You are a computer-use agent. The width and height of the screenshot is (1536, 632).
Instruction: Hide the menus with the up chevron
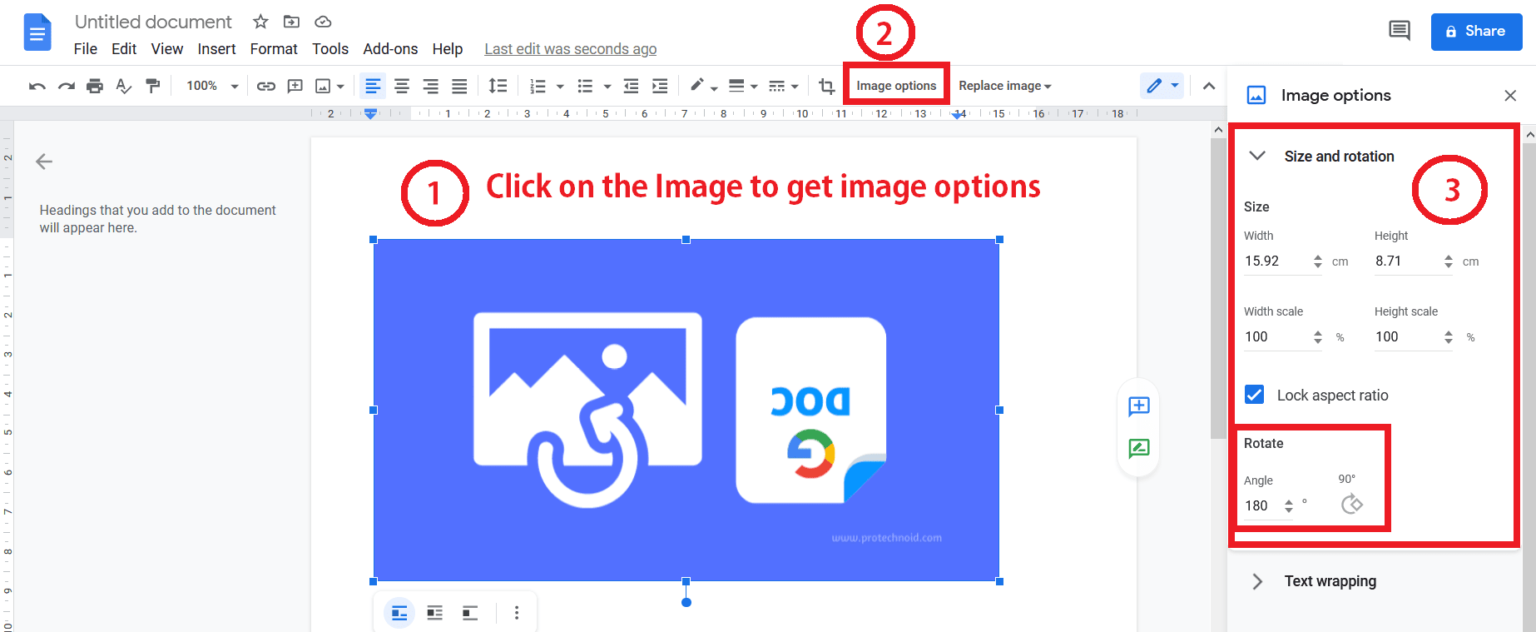click(1209, 86)
